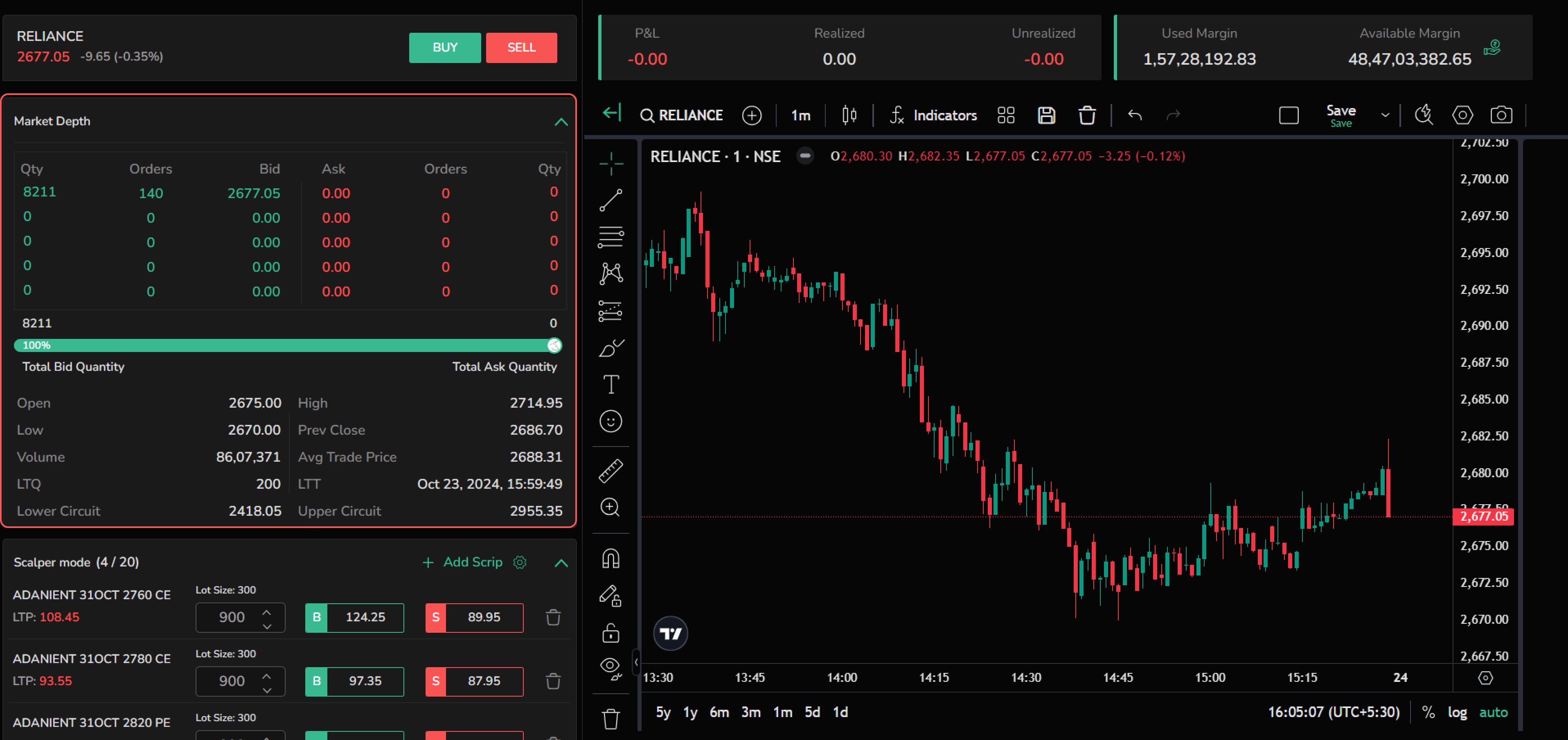Select the crosshair cursor tool
This screenshot has width=1568, height=740.
coord(611,163)
